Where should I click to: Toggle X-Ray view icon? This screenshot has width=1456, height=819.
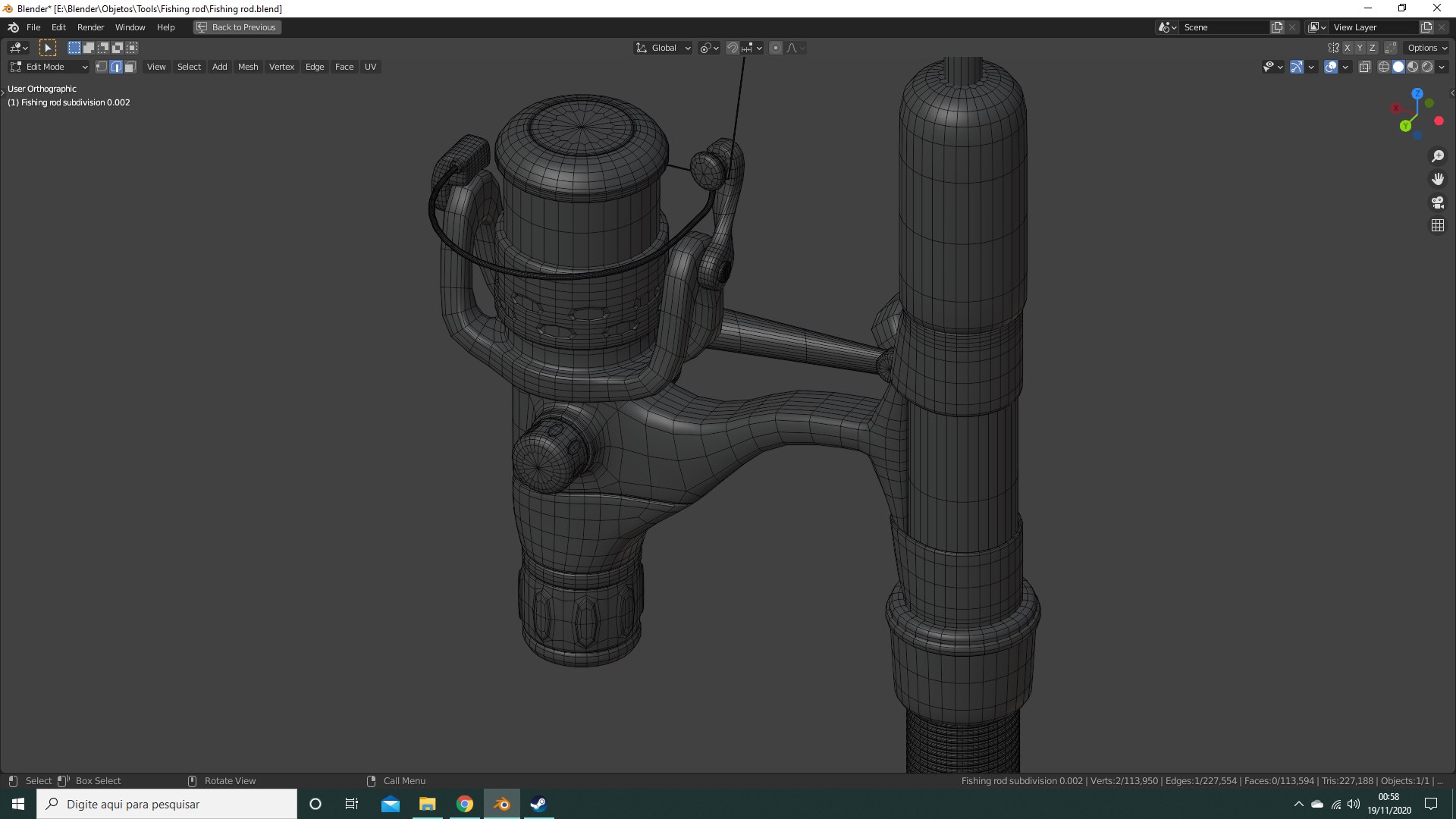(1364, 67)
